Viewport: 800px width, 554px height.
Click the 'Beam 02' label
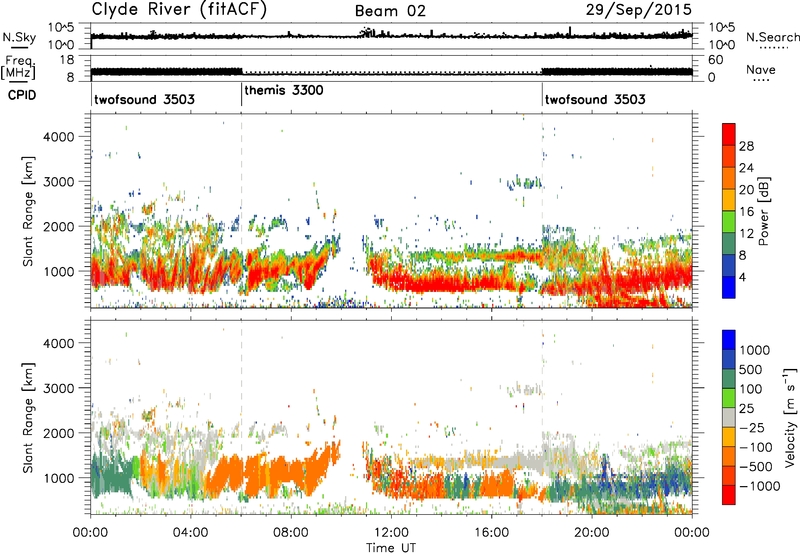[x=390, y=11]
